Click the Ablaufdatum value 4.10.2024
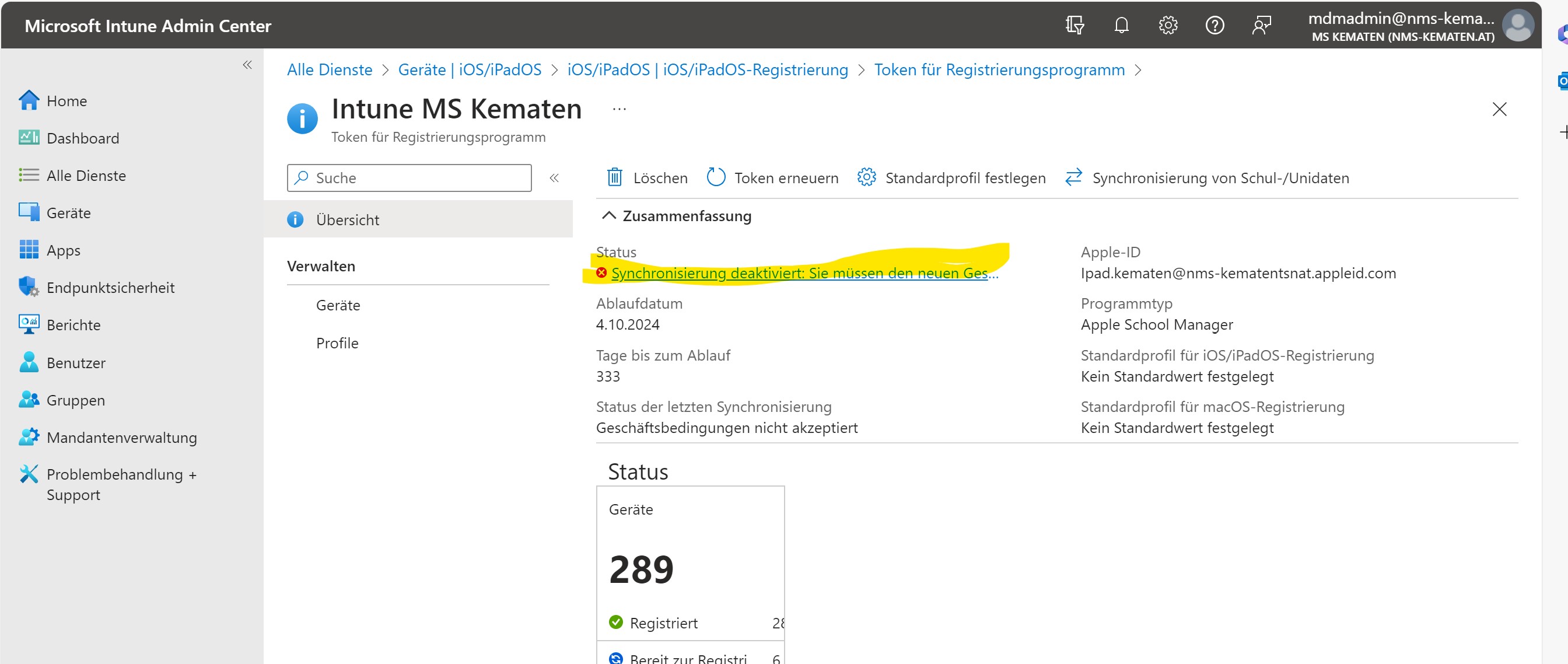 tap(628, 324)
